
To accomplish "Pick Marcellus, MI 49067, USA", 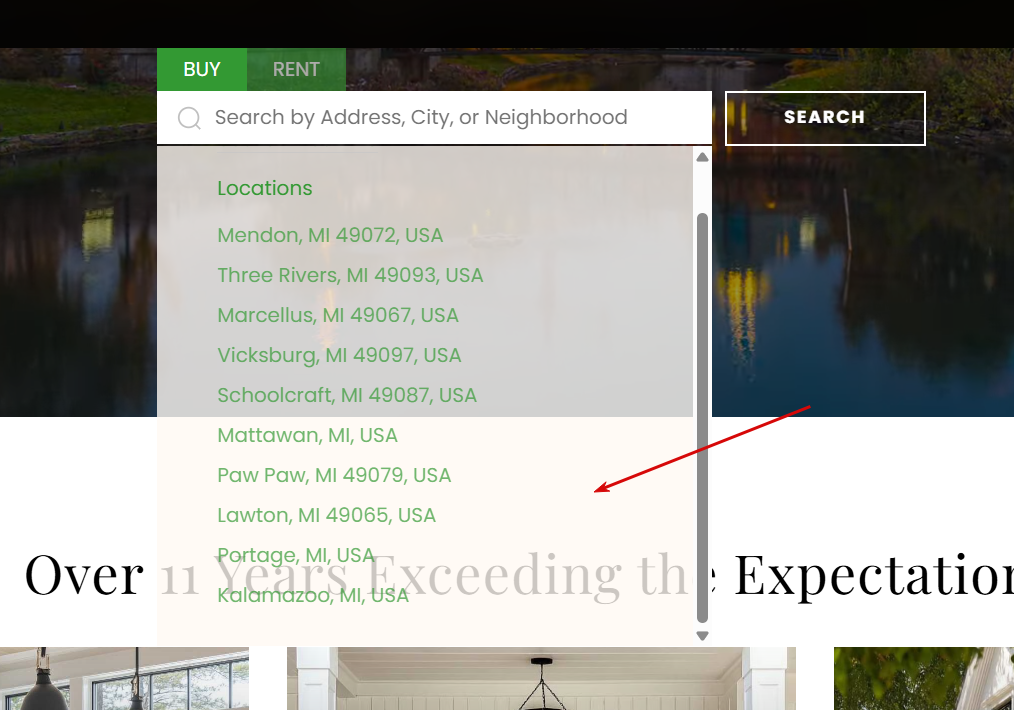I will (x=338, y=316).
